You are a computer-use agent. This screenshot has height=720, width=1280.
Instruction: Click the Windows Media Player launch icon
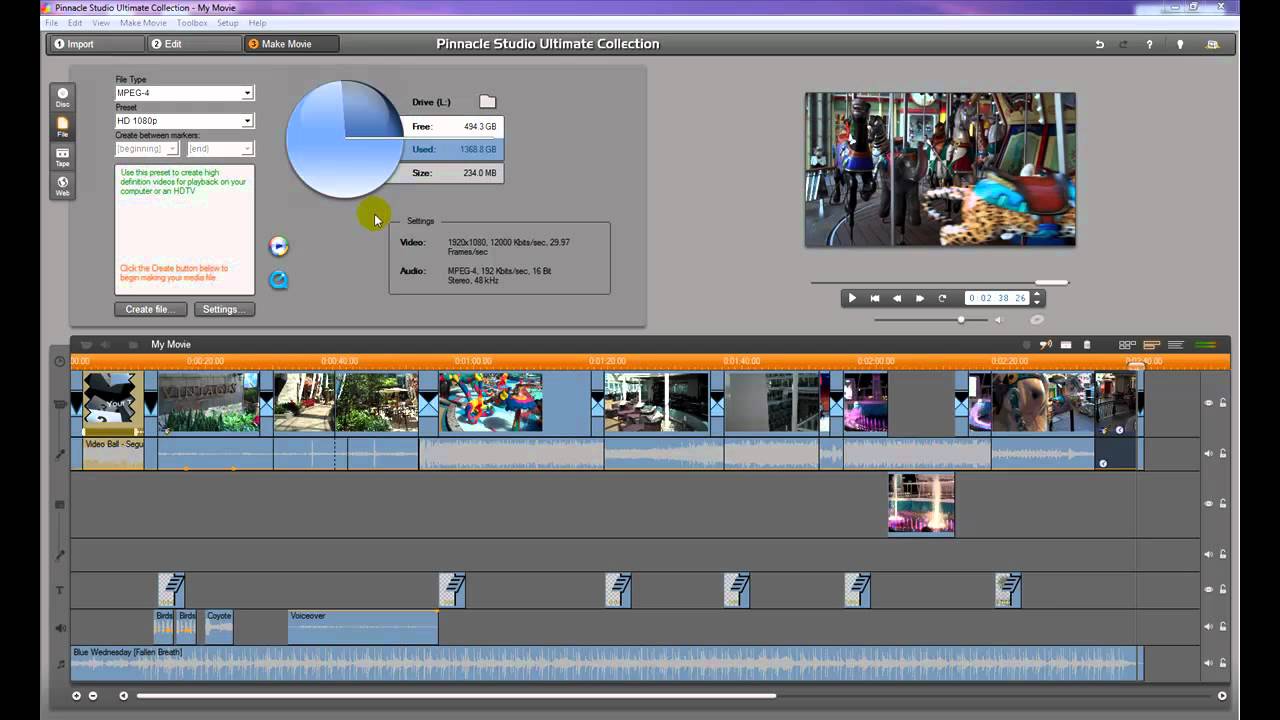279,246
